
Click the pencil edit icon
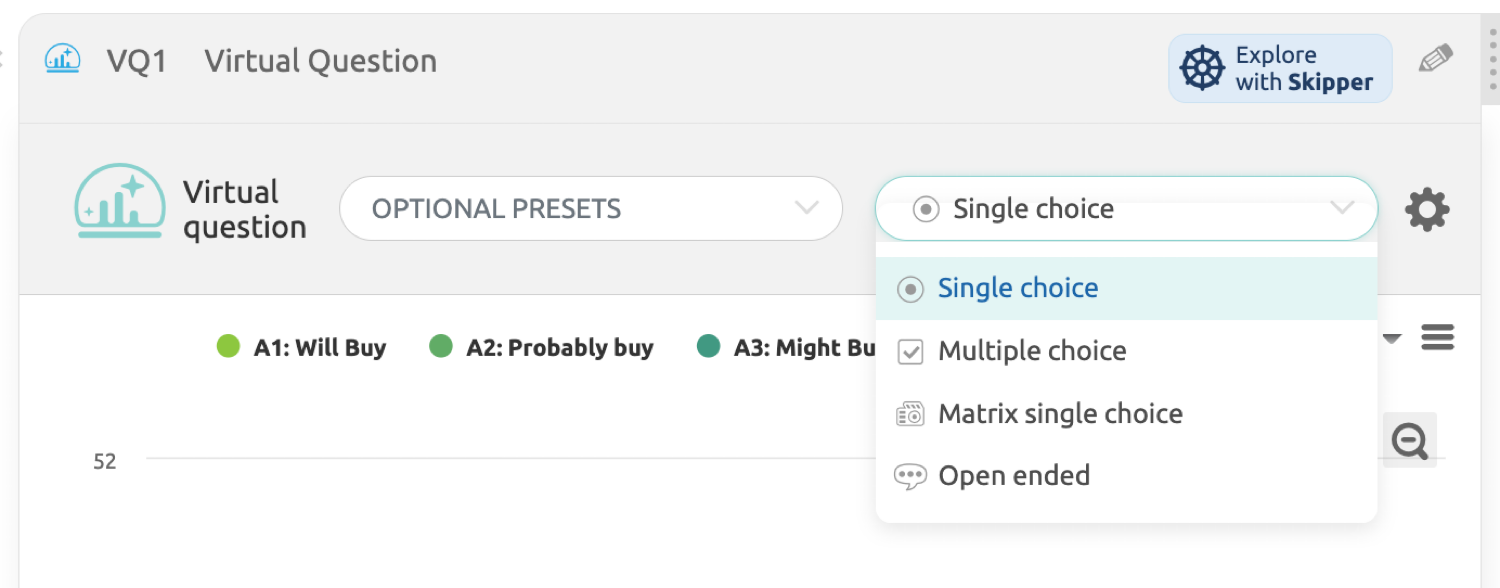coord(1435,59)
